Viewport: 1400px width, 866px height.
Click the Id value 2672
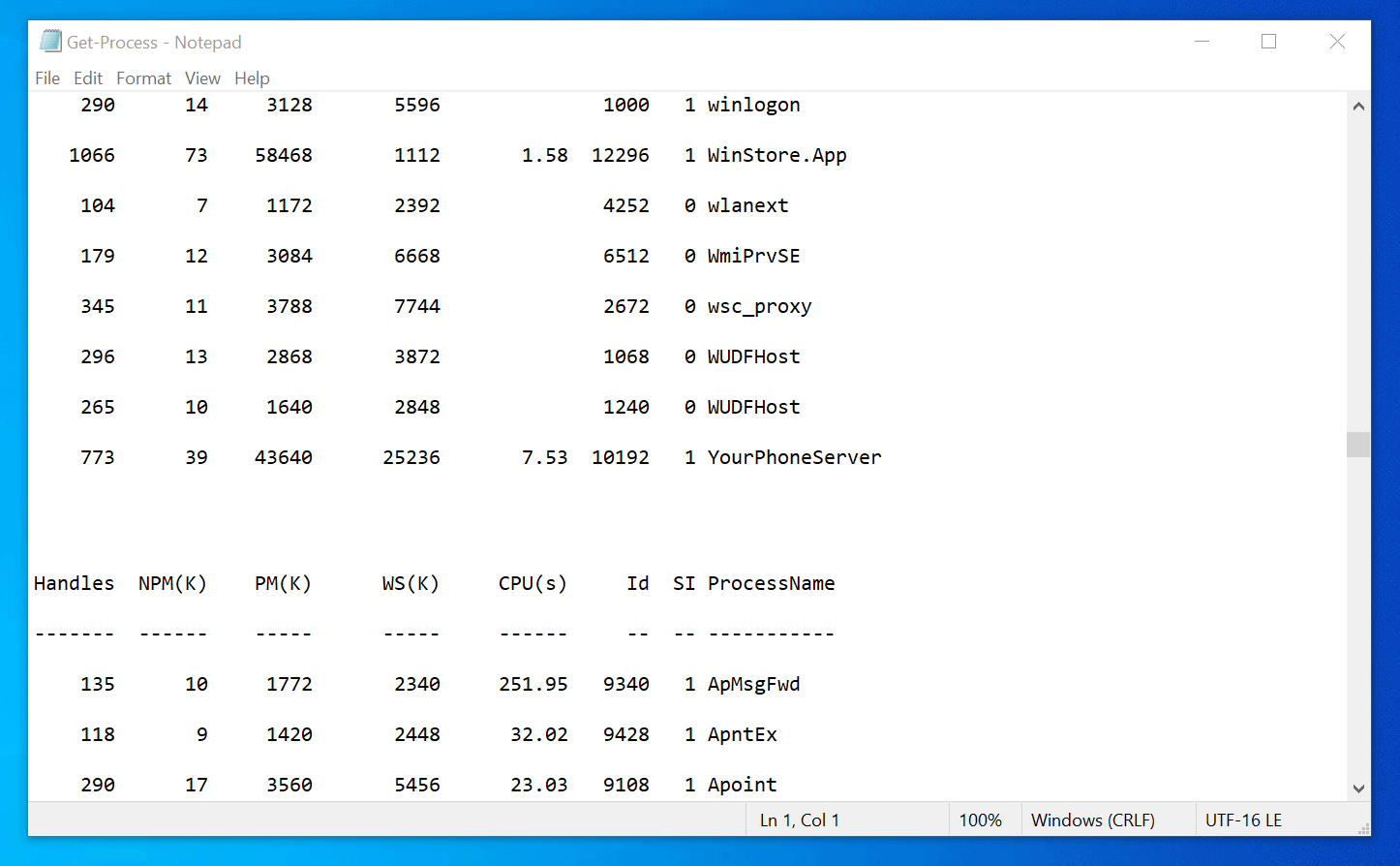pyautogui.click(x=626, y=306)
